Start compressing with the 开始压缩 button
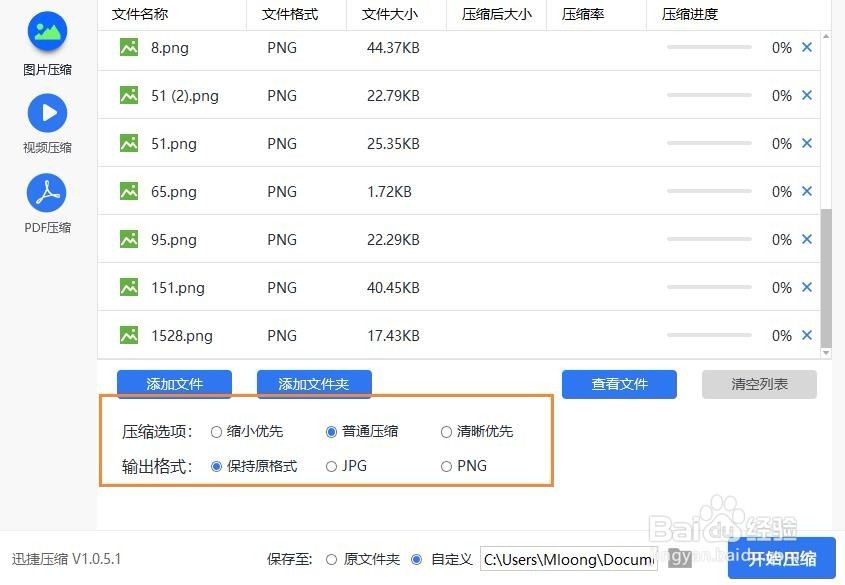 click(781, 559)
